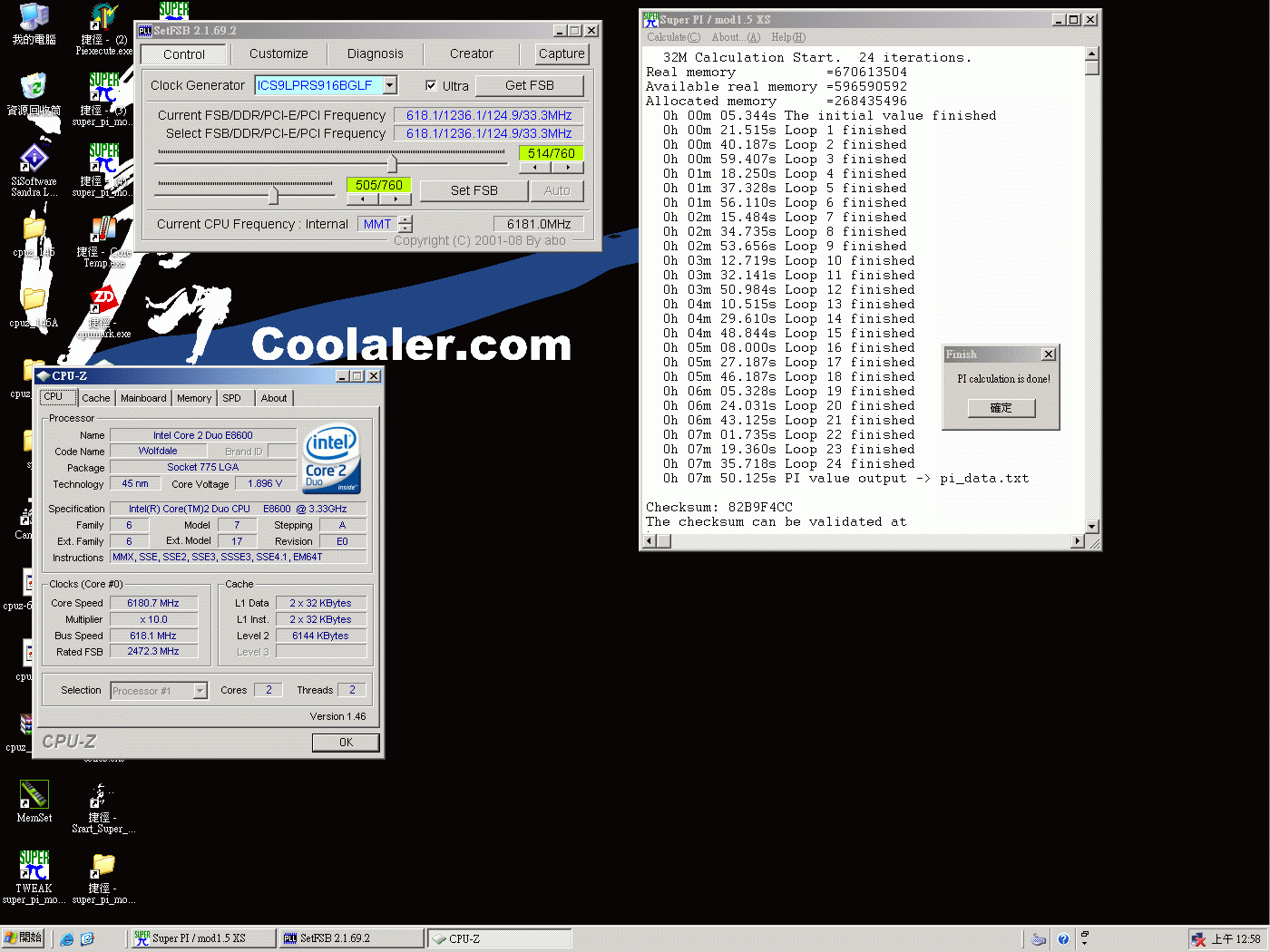Click the Super PI title bar icon
The image size is (1270, 952).
650,19
